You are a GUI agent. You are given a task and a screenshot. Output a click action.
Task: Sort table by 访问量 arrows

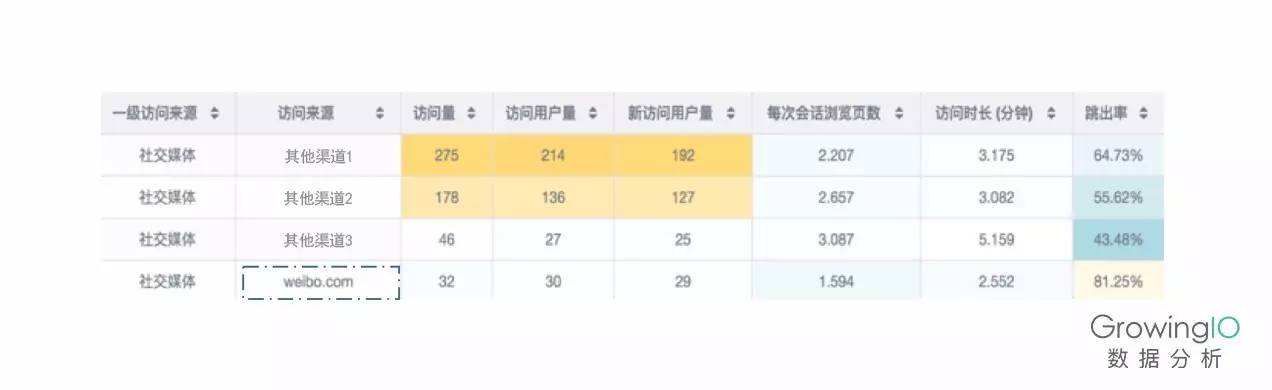click(x=471, y=113)
